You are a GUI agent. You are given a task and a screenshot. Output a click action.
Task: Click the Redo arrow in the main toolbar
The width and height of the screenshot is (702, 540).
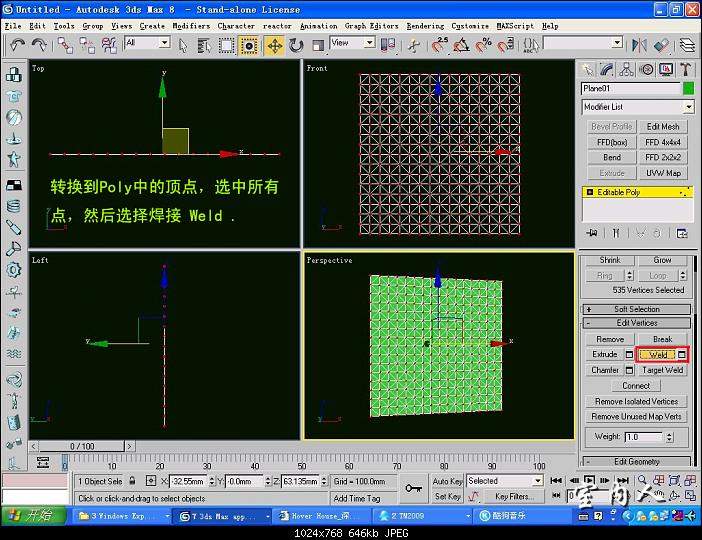click(39, 45)
